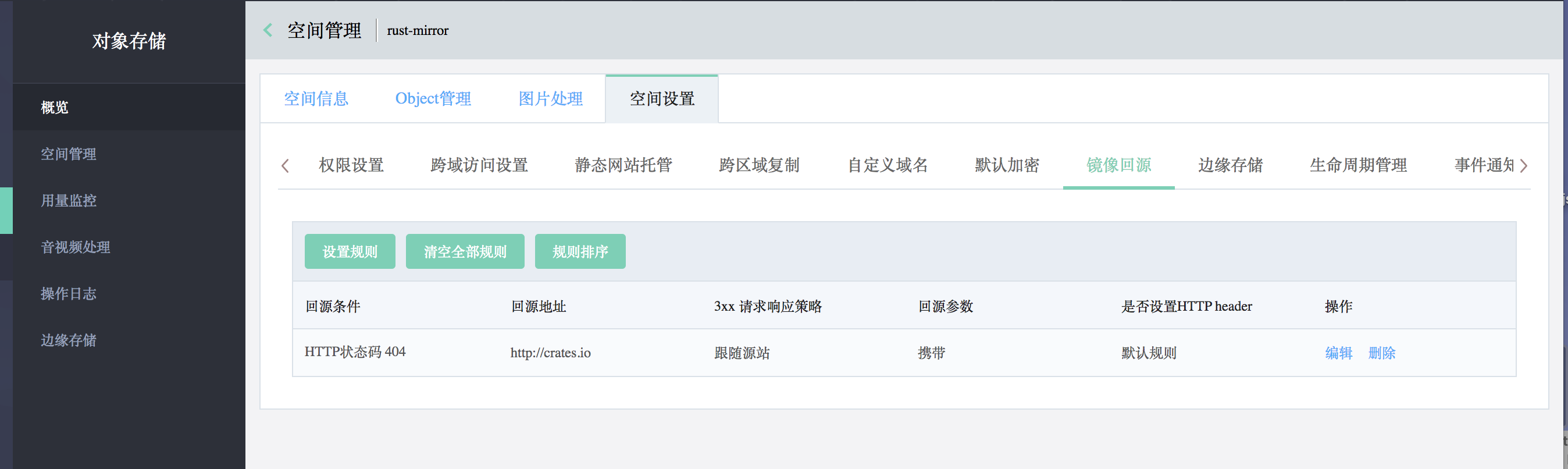
Task: Select the 静态网站托管 sub-tab
Action: [x=623, y=165]
